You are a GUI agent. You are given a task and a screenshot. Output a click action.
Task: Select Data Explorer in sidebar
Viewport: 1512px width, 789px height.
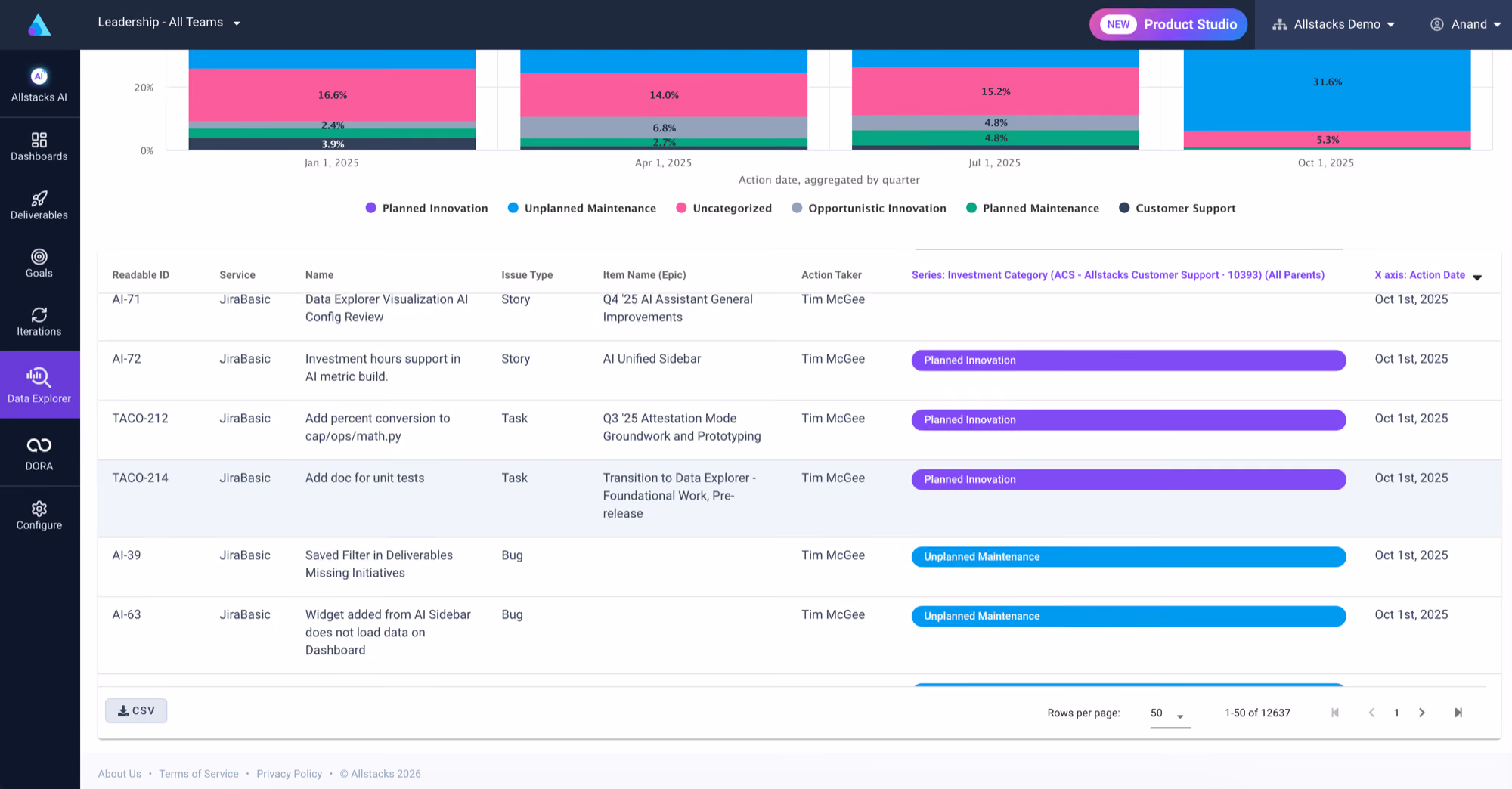click(39, 385)
